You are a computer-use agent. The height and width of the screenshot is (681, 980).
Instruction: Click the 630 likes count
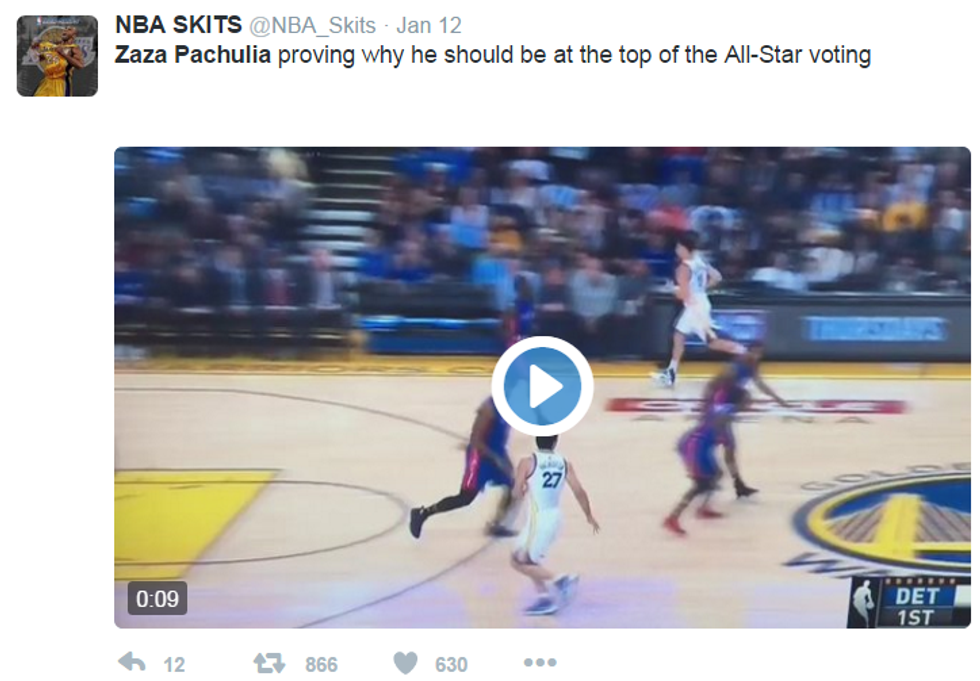[451, 664]
